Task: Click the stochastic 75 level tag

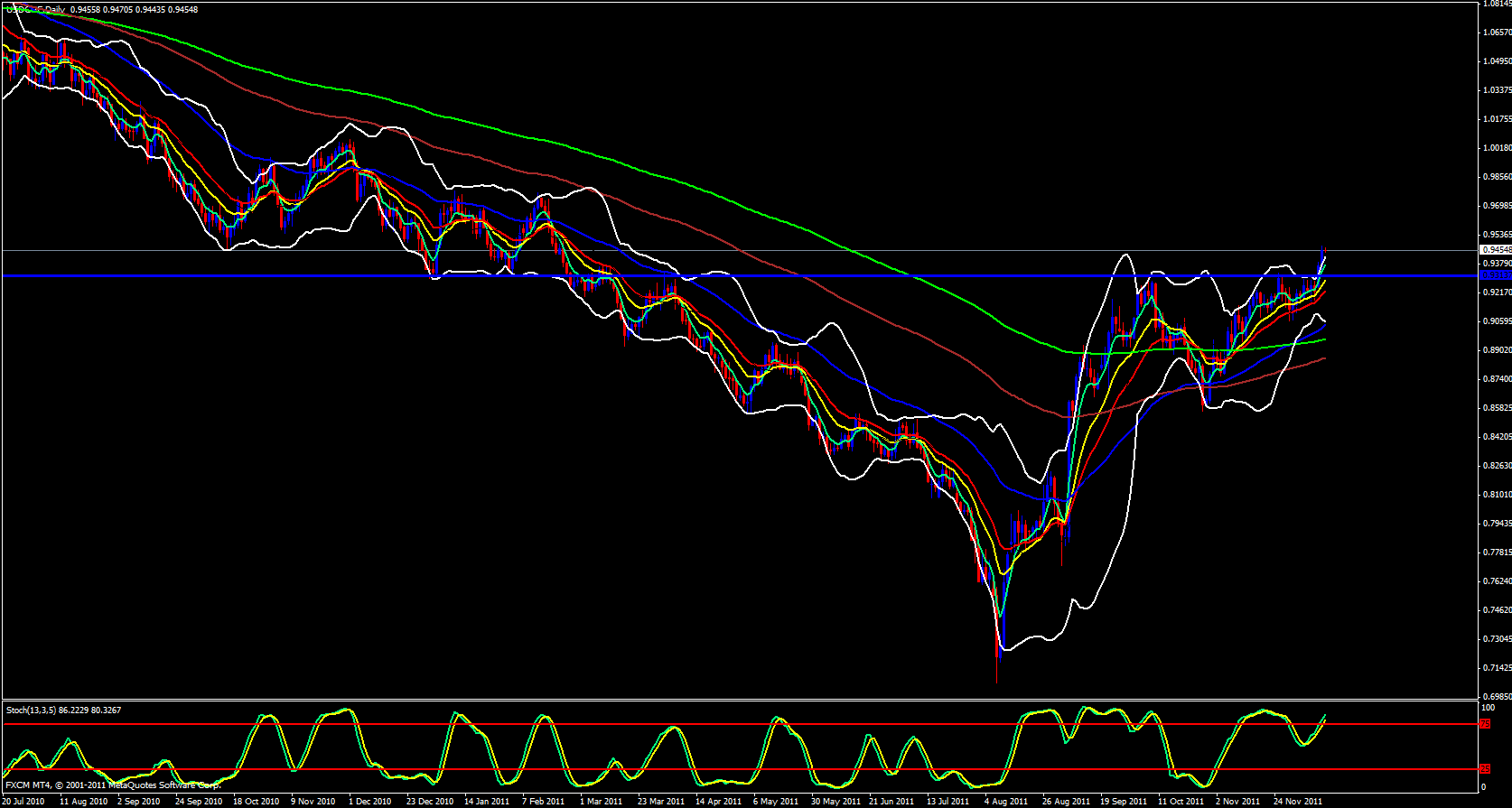Action: pos(1484,724)
